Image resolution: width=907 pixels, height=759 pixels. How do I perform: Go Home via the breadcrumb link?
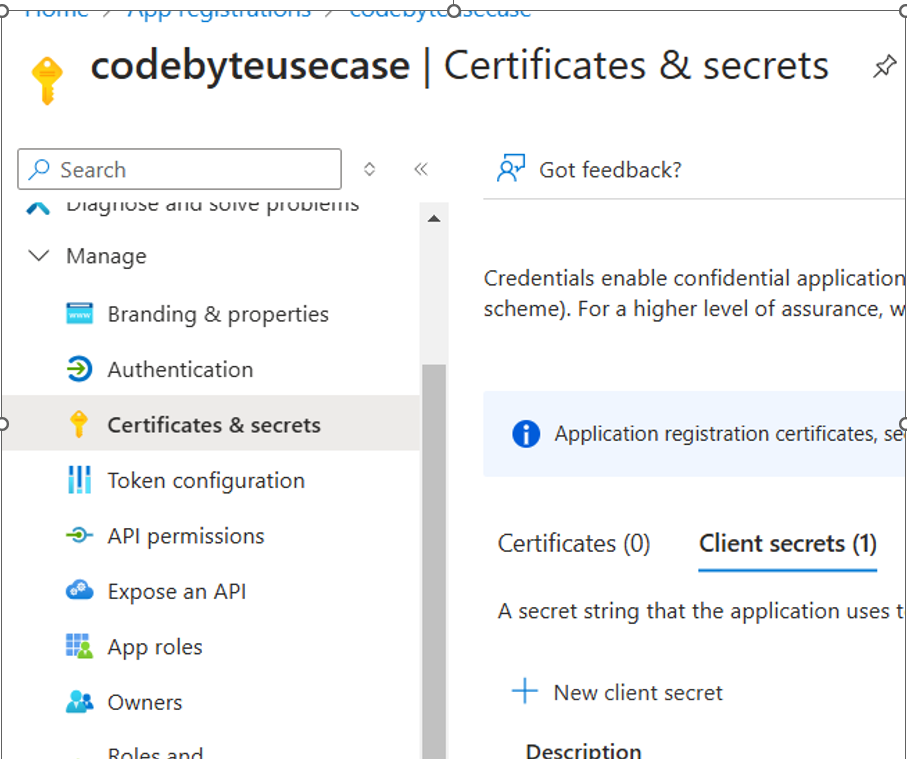pyautogui.click(x=55, y=6)
